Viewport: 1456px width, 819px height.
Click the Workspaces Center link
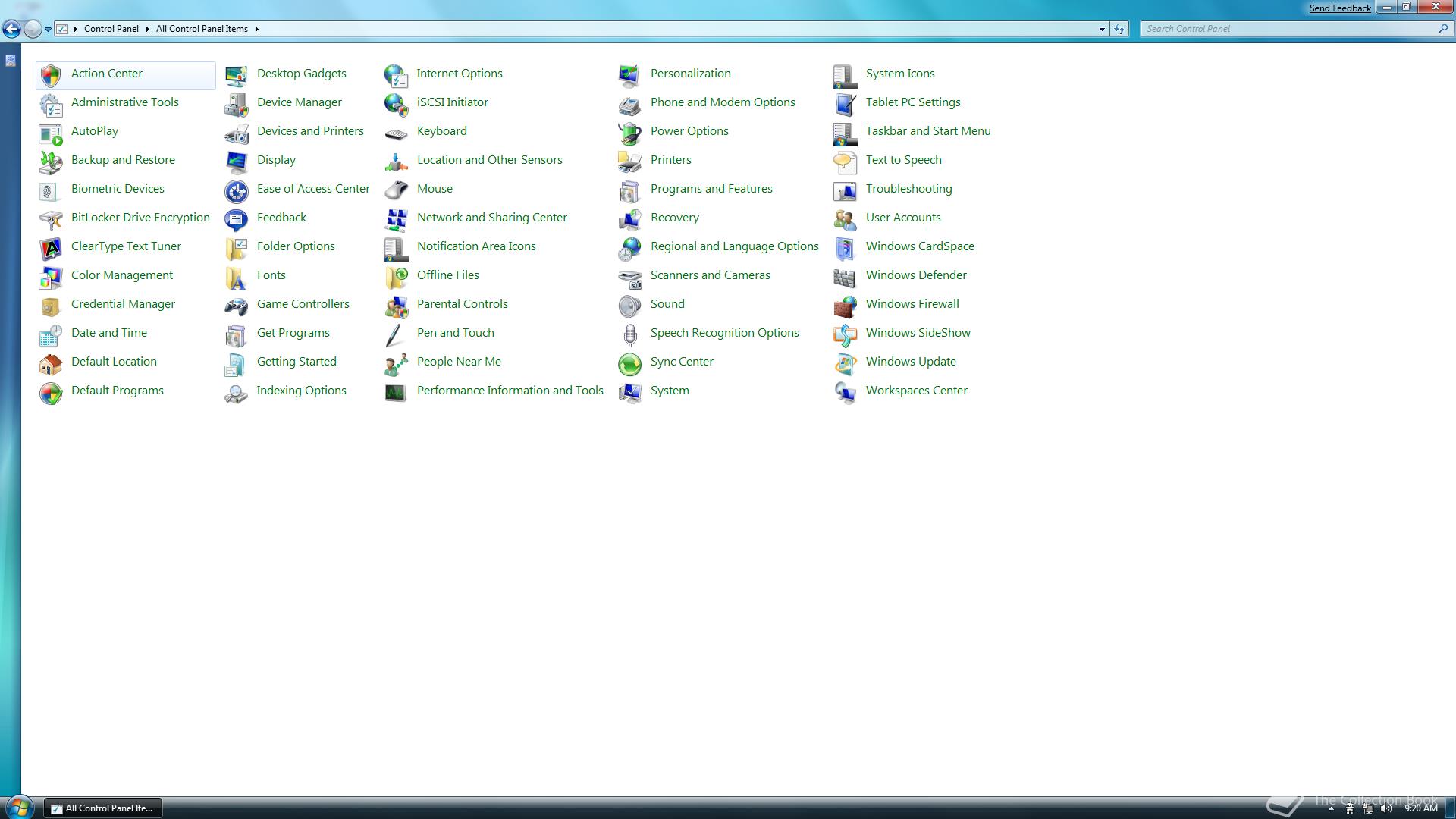click(917, 391)
